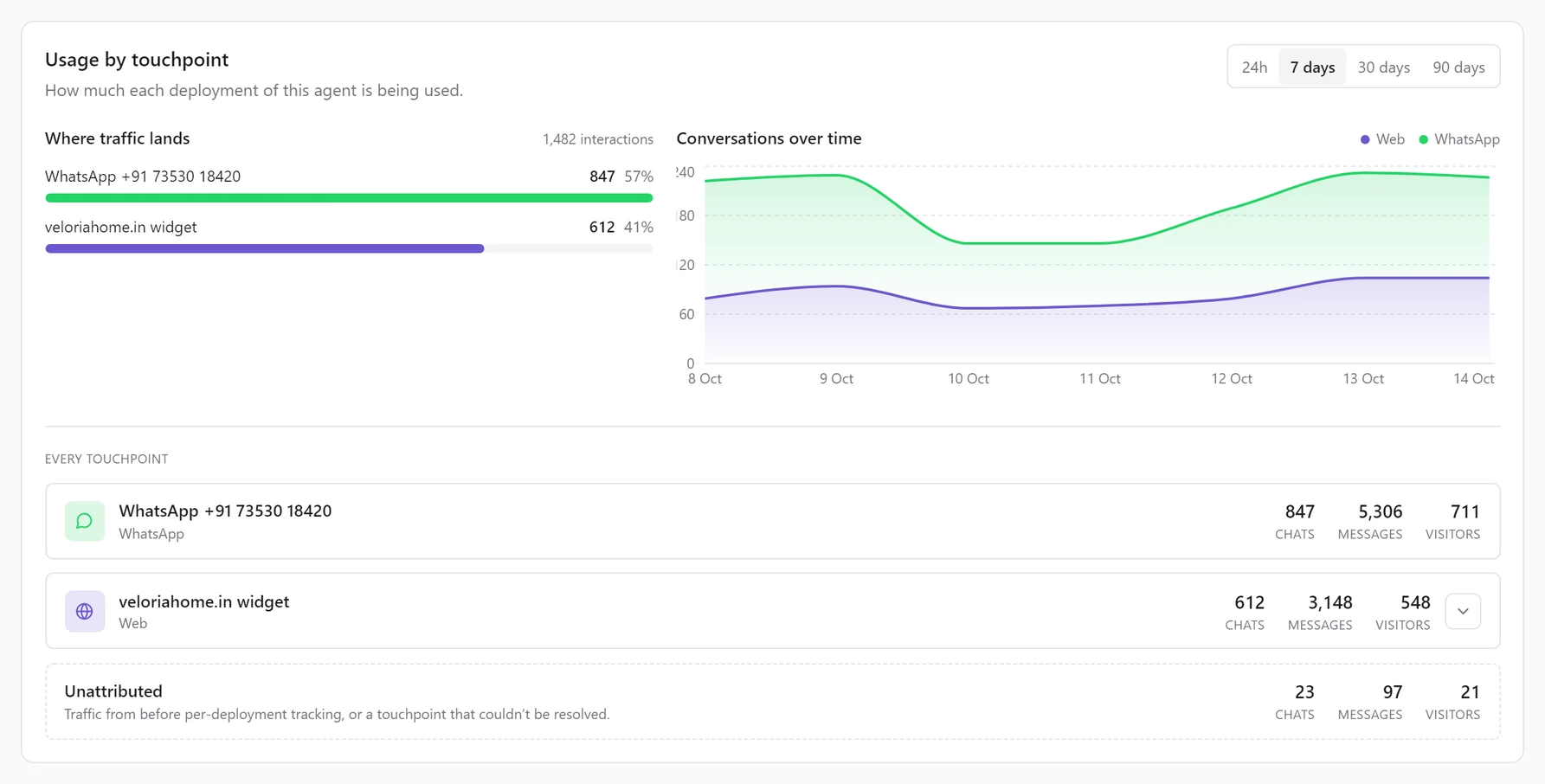Screen dimensions: 1545x784
Task: Select the 7 days time range
Action: [1312, 67]
